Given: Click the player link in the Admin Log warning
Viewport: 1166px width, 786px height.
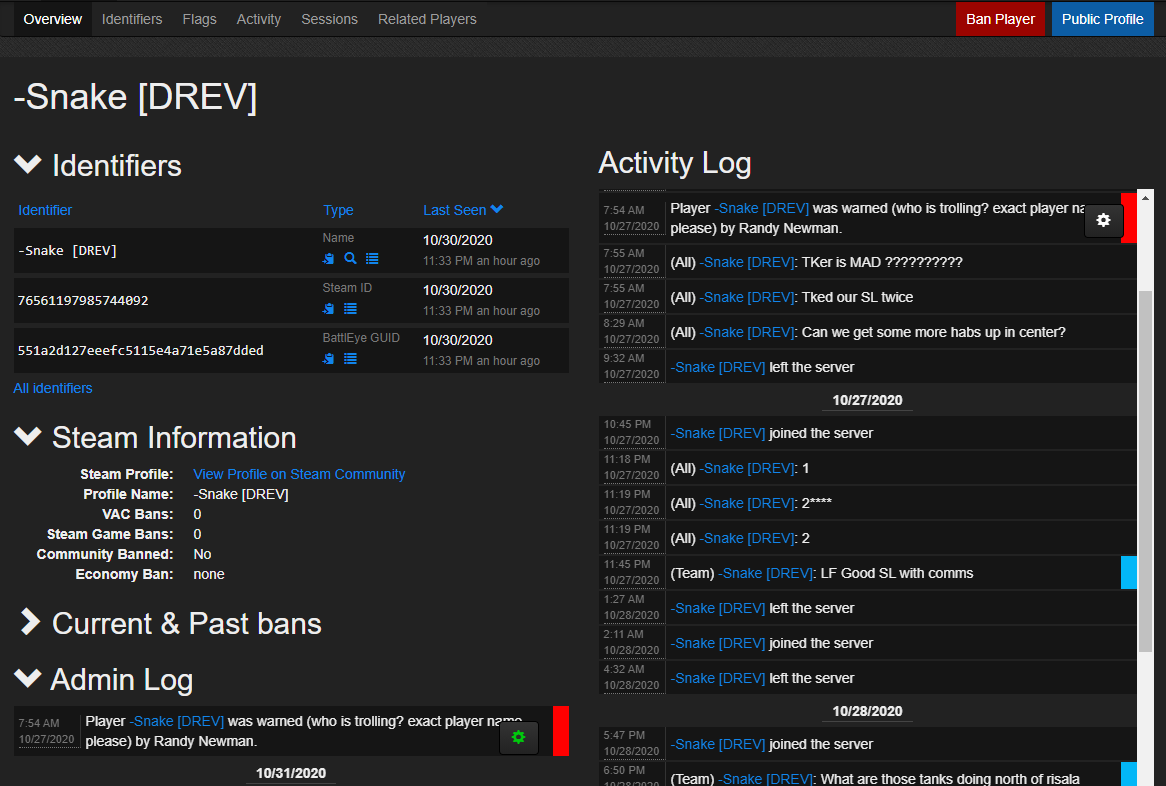Looking at the screenshot, I should click(x=177, y=721).
